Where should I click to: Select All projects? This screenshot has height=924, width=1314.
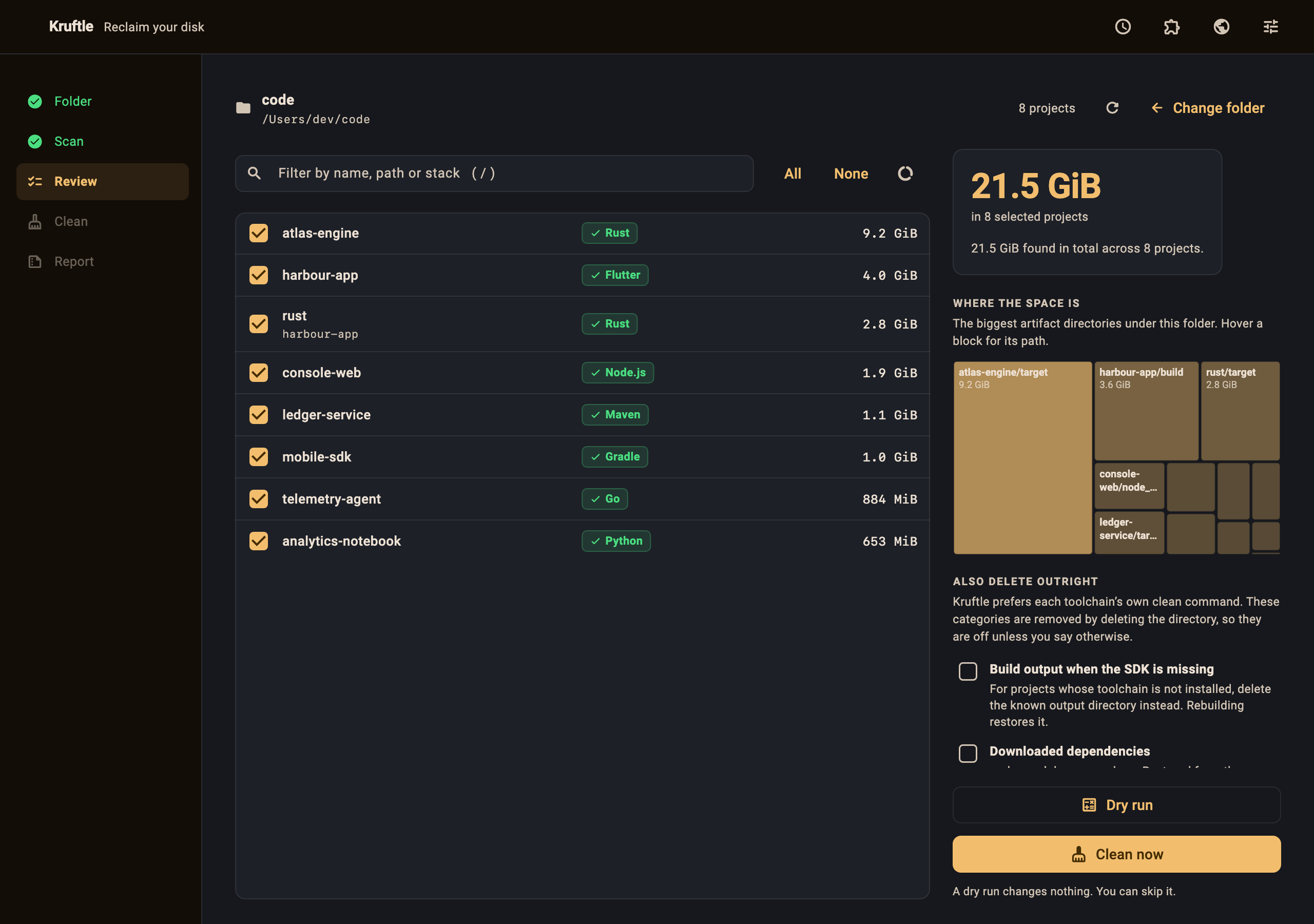pos(793,174)
